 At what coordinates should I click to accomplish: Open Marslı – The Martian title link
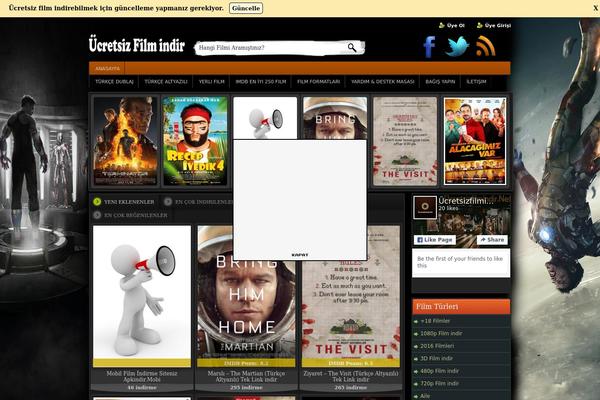[x=246, y=376]
